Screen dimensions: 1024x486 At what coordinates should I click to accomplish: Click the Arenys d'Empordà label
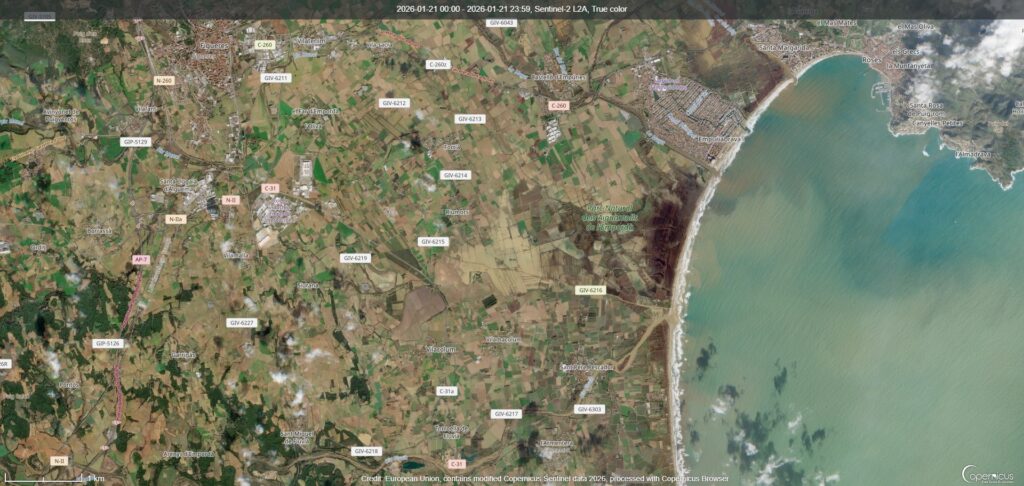(x=189, y=454)
